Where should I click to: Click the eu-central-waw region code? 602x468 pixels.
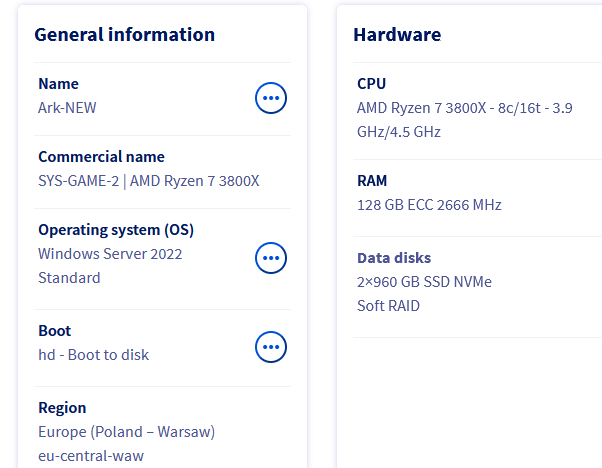[90, 456]
